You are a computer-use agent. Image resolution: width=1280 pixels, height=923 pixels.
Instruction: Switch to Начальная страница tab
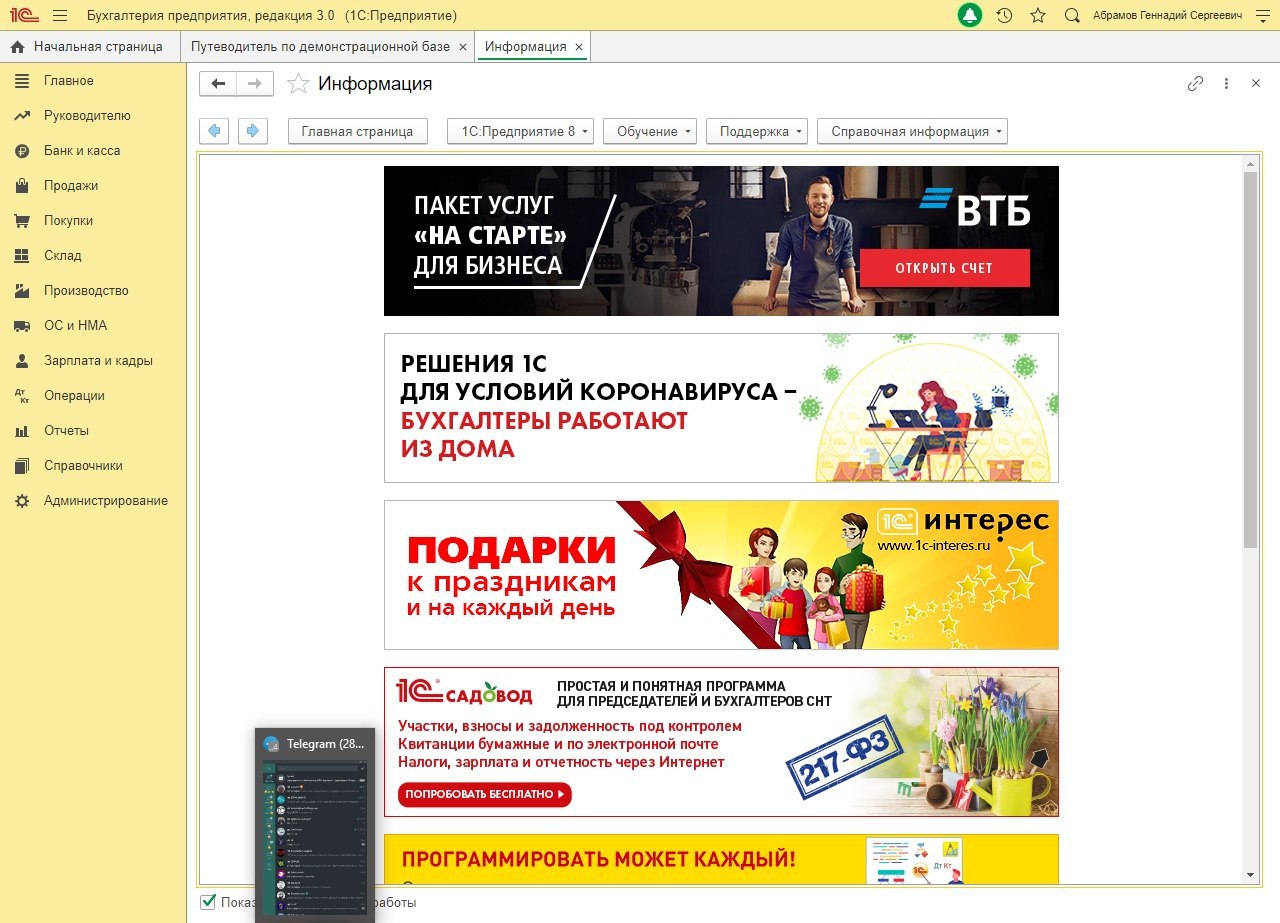point(90,47)
